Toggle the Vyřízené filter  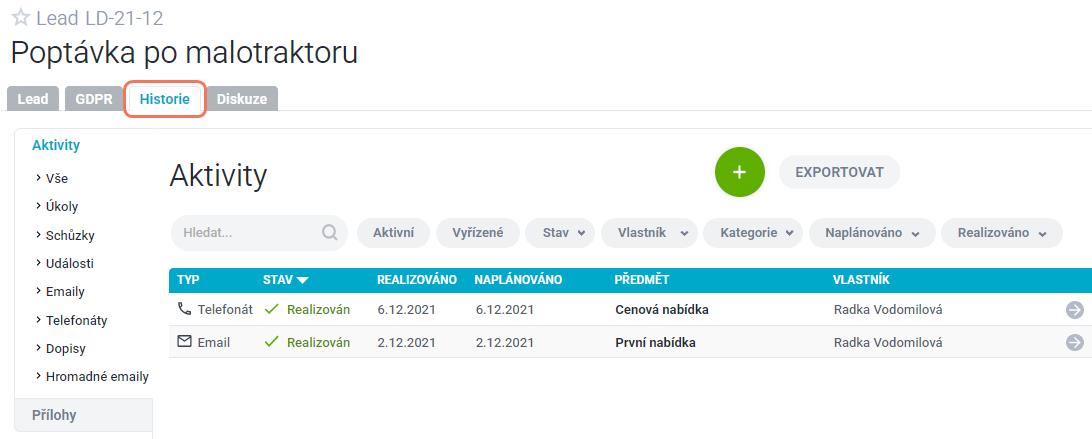pos(478,233)
